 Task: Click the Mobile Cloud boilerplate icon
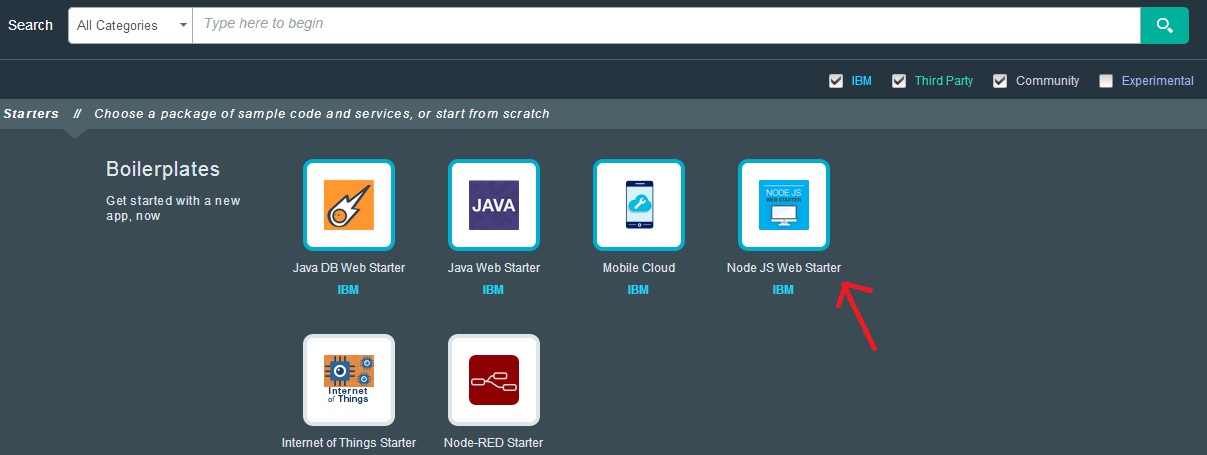[638, 205]
